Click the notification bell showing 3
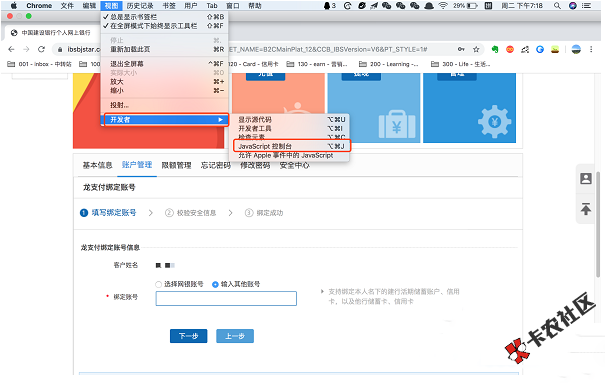The width and height of the screenshot is (605, 383). [x=330, y=6]
